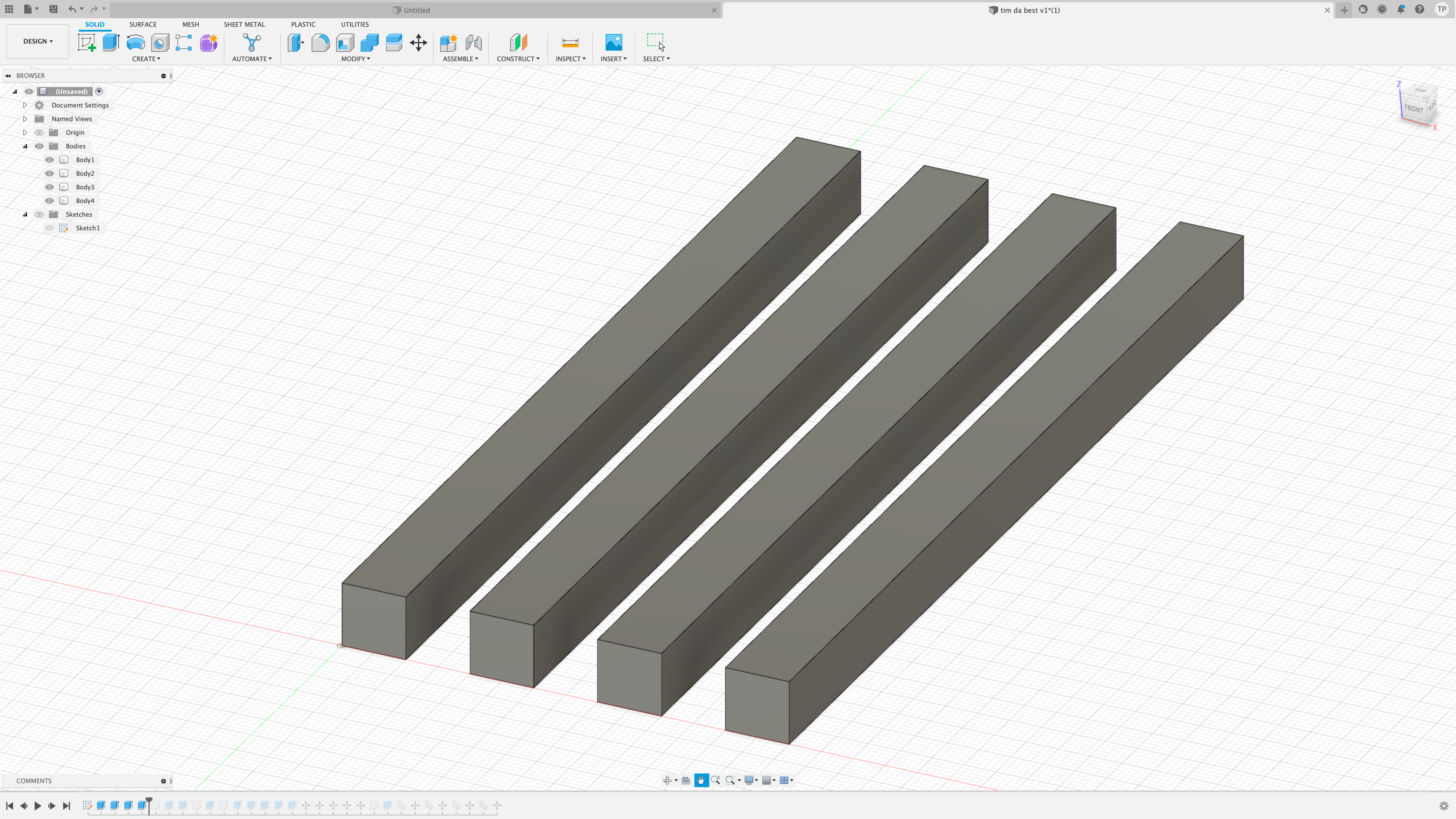Click the New Body extrude create icon

(110, 42)
